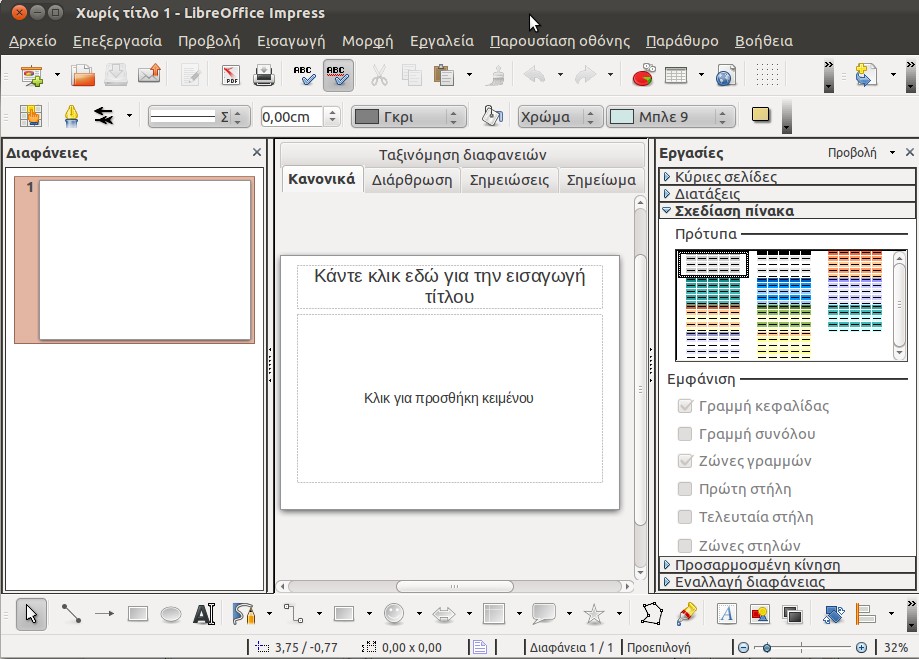Screen dimensions: 919x659
Task: Toggle the 'Ζώνες γραμμών' checkbox
Action: click(685, 461)
